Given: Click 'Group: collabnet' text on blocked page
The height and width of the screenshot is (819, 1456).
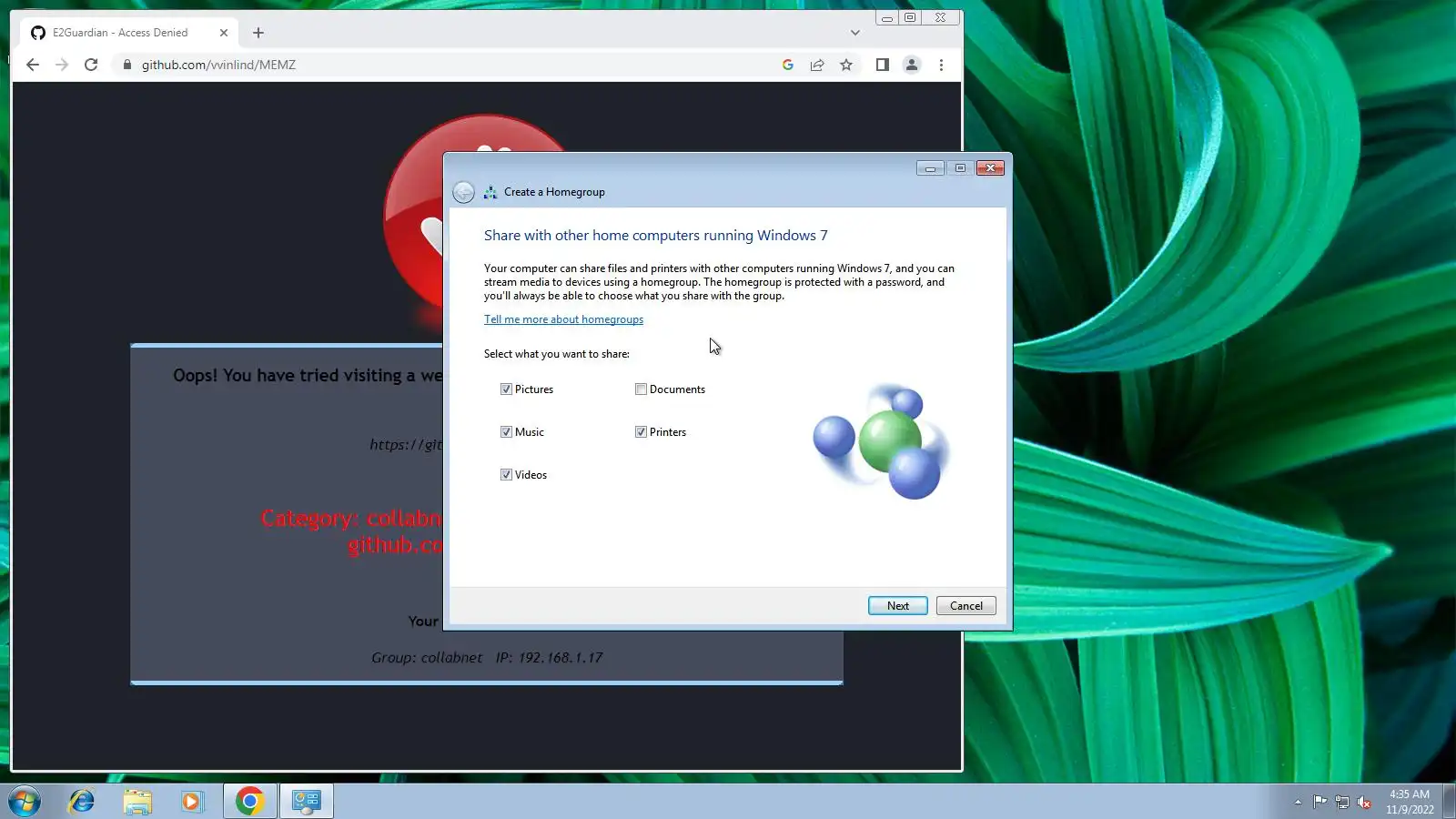Looking at the screenshot, I should (427, 657).
